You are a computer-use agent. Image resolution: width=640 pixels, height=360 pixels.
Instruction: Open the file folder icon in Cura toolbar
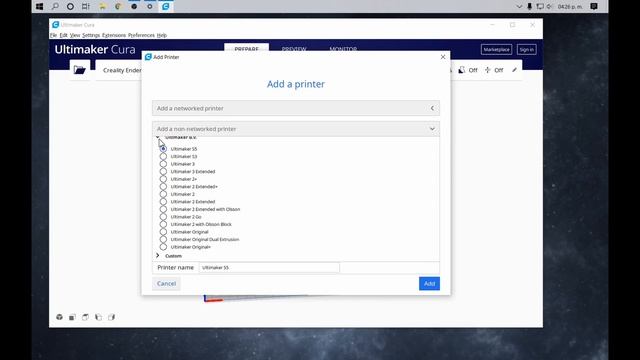tap(80, 70)
